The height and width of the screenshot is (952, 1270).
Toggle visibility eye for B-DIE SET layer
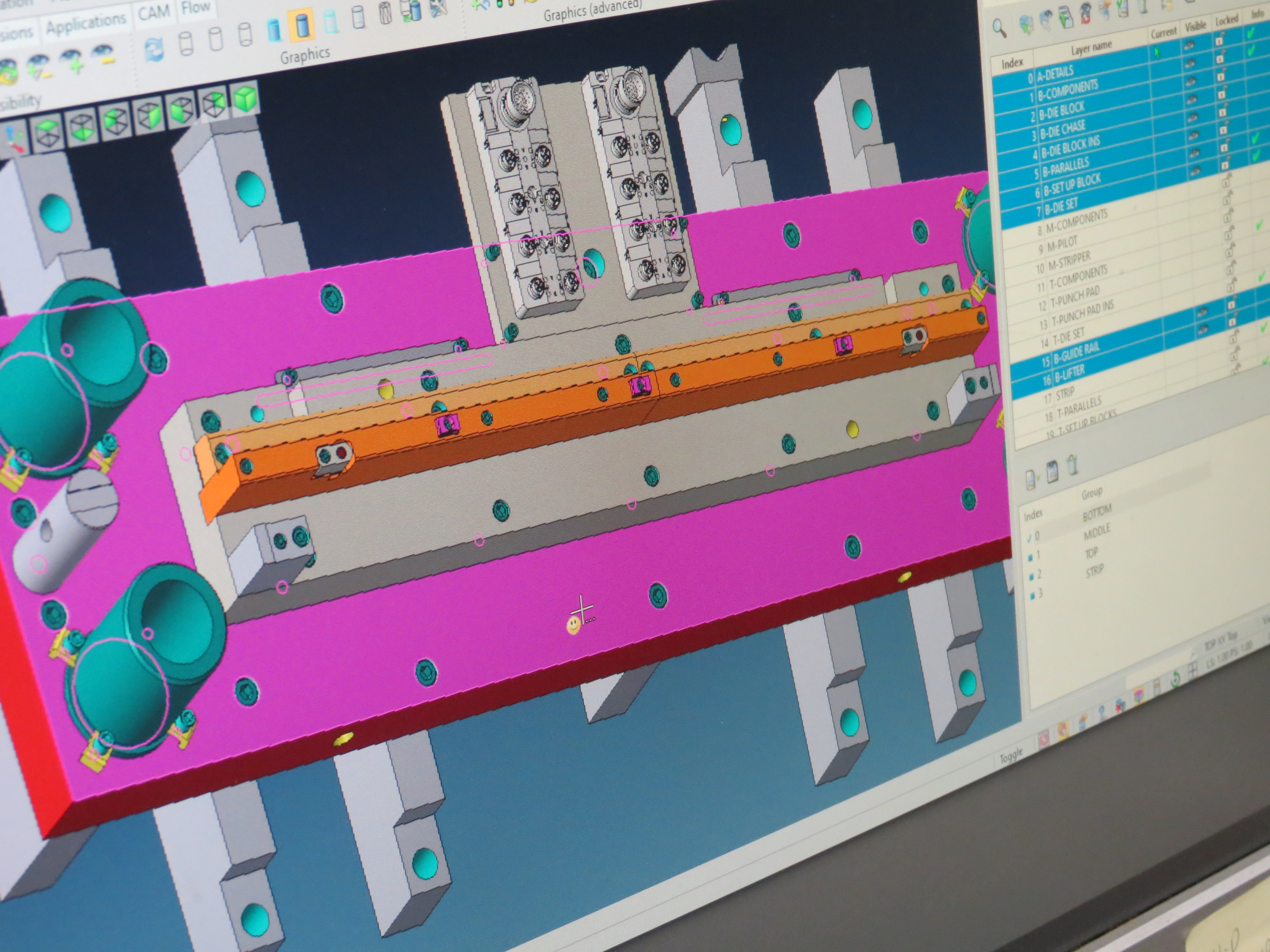coord(1197,171)
